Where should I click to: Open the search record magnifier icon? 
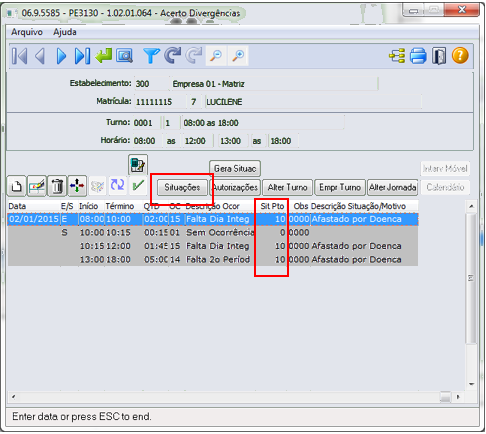(x=124, y=56)
